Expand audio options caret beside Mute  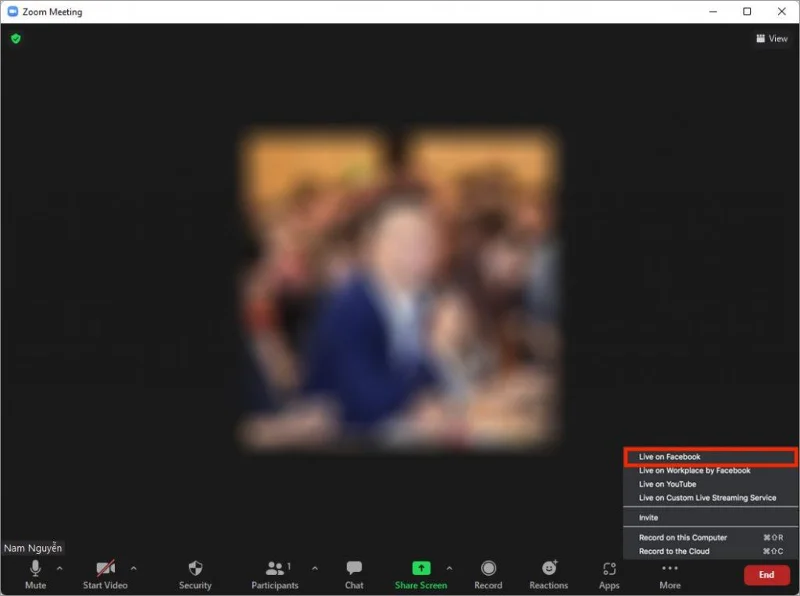coord(60,568)
